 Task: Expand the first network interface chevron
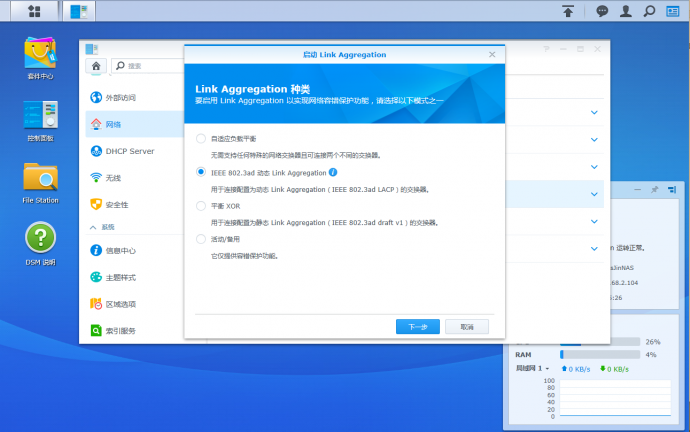594,112
